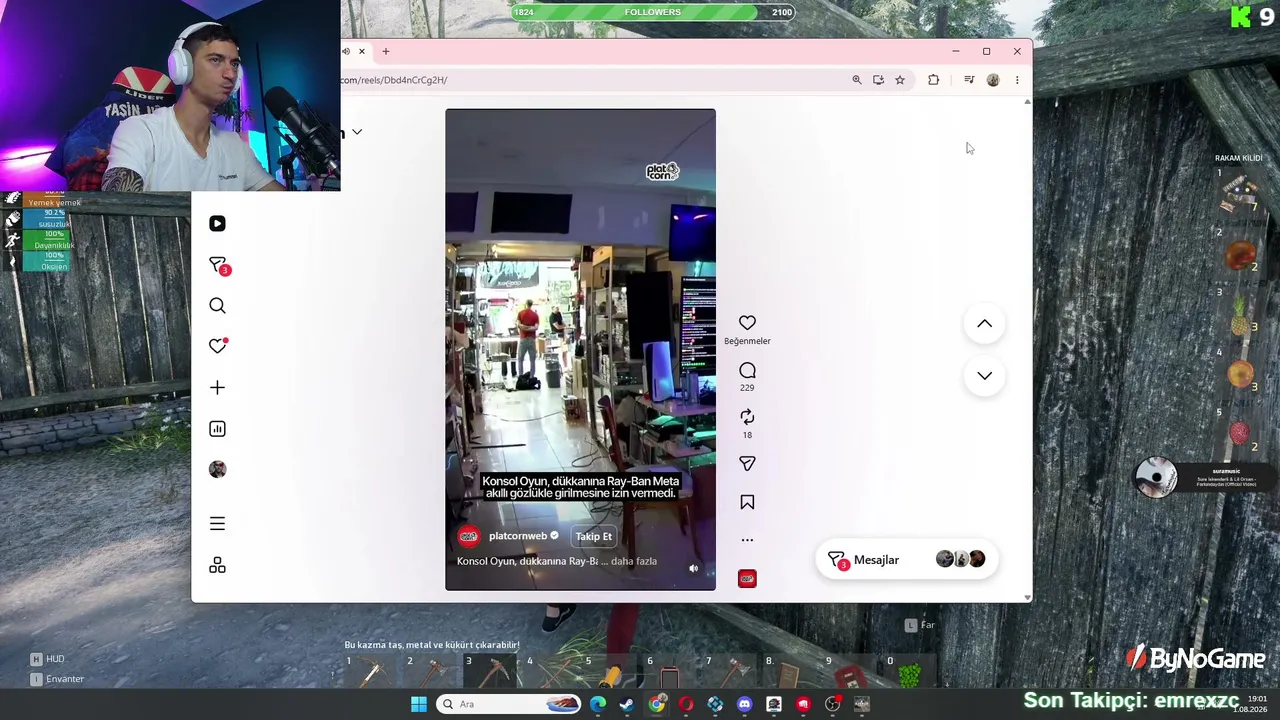Open Steam from the taskbar
Viewport: 1280px width, 720px height.
[x=627, y=704]
